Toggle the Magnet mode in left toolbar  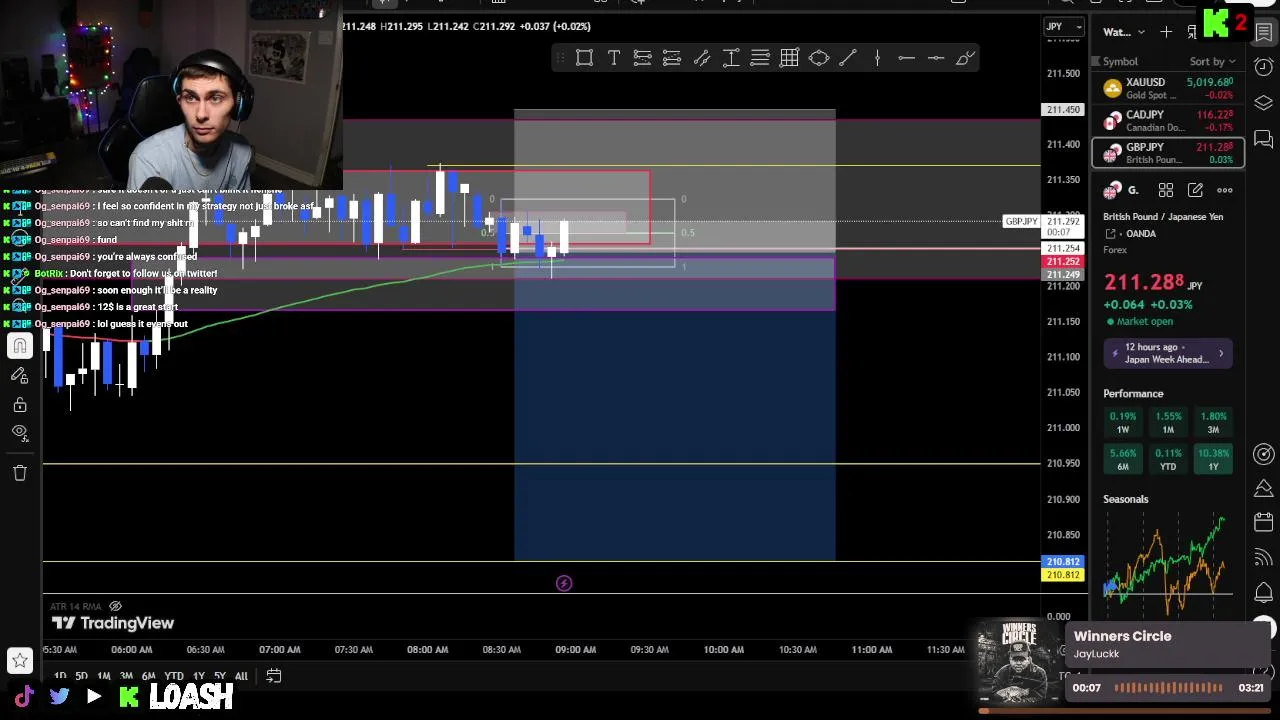[x=19, y=346]
